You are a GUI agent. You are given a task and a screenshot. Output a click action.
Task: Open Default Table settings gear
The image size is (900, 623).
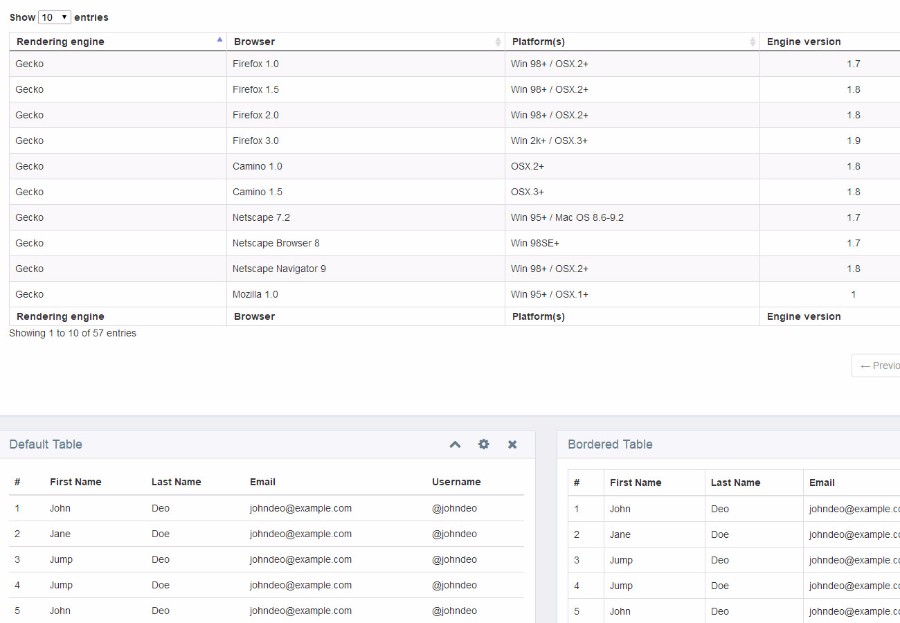click(484, 444)
